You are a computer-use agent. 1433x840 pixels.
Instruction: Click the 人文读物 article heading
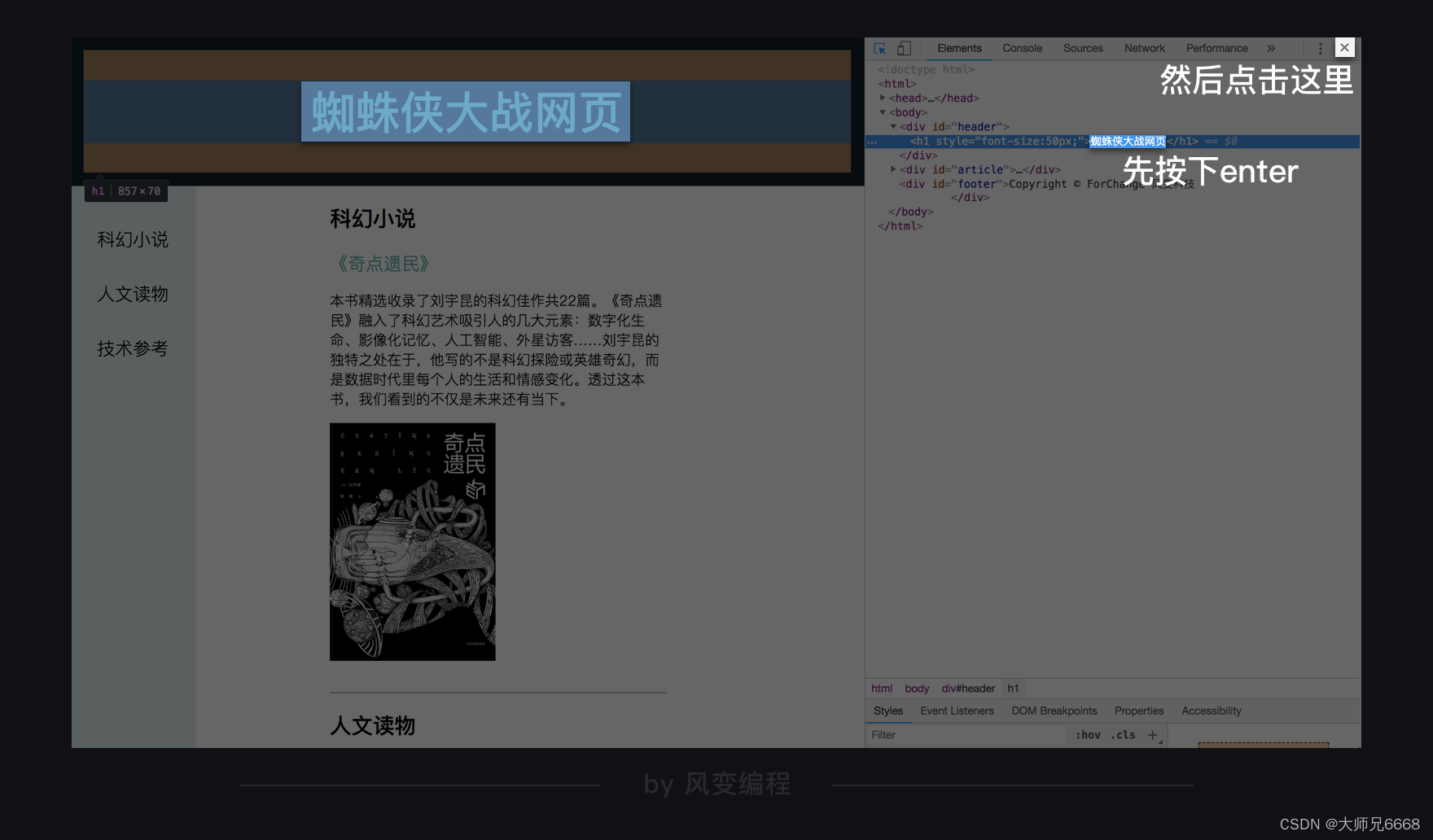[x=373, y=725]
